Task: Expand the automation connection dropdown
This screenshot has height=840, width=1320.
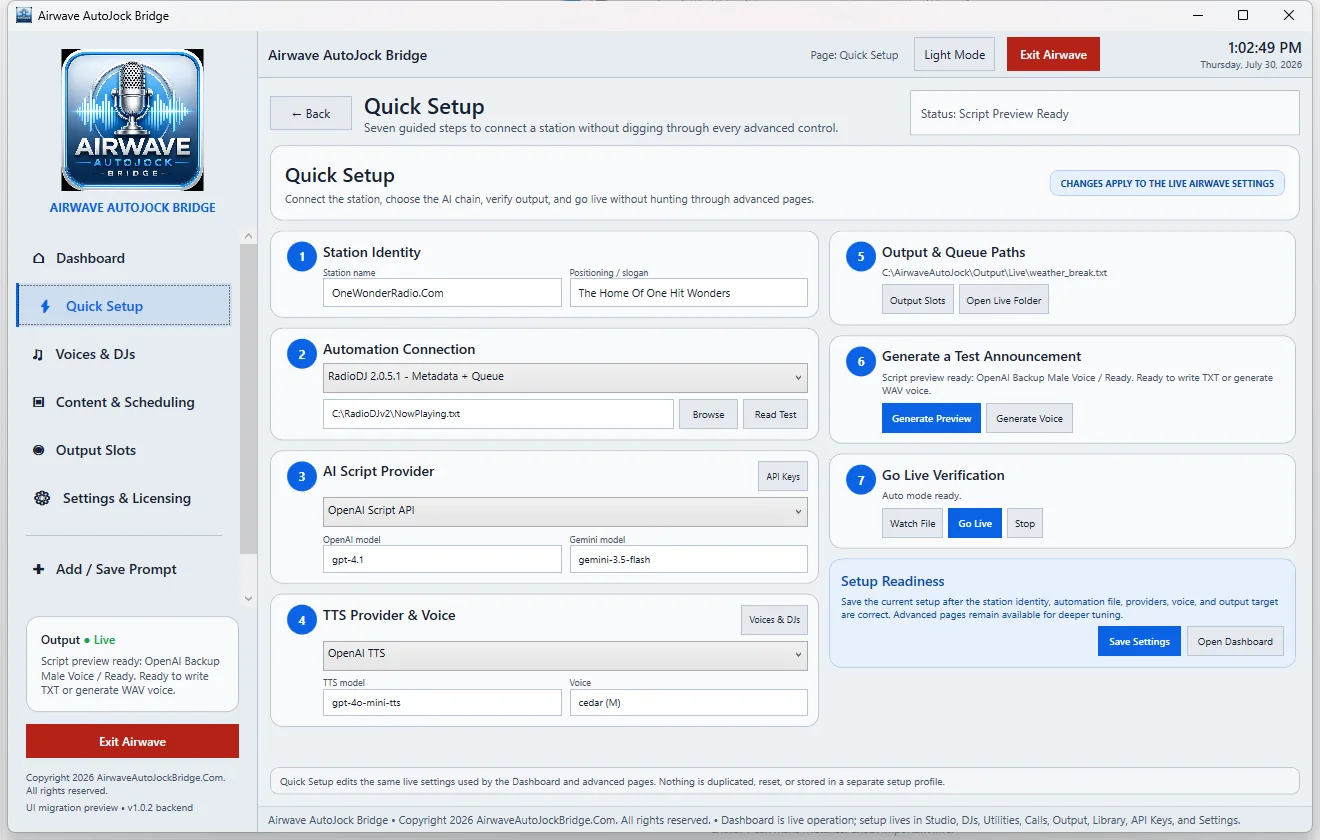Action: click(565, 377)
